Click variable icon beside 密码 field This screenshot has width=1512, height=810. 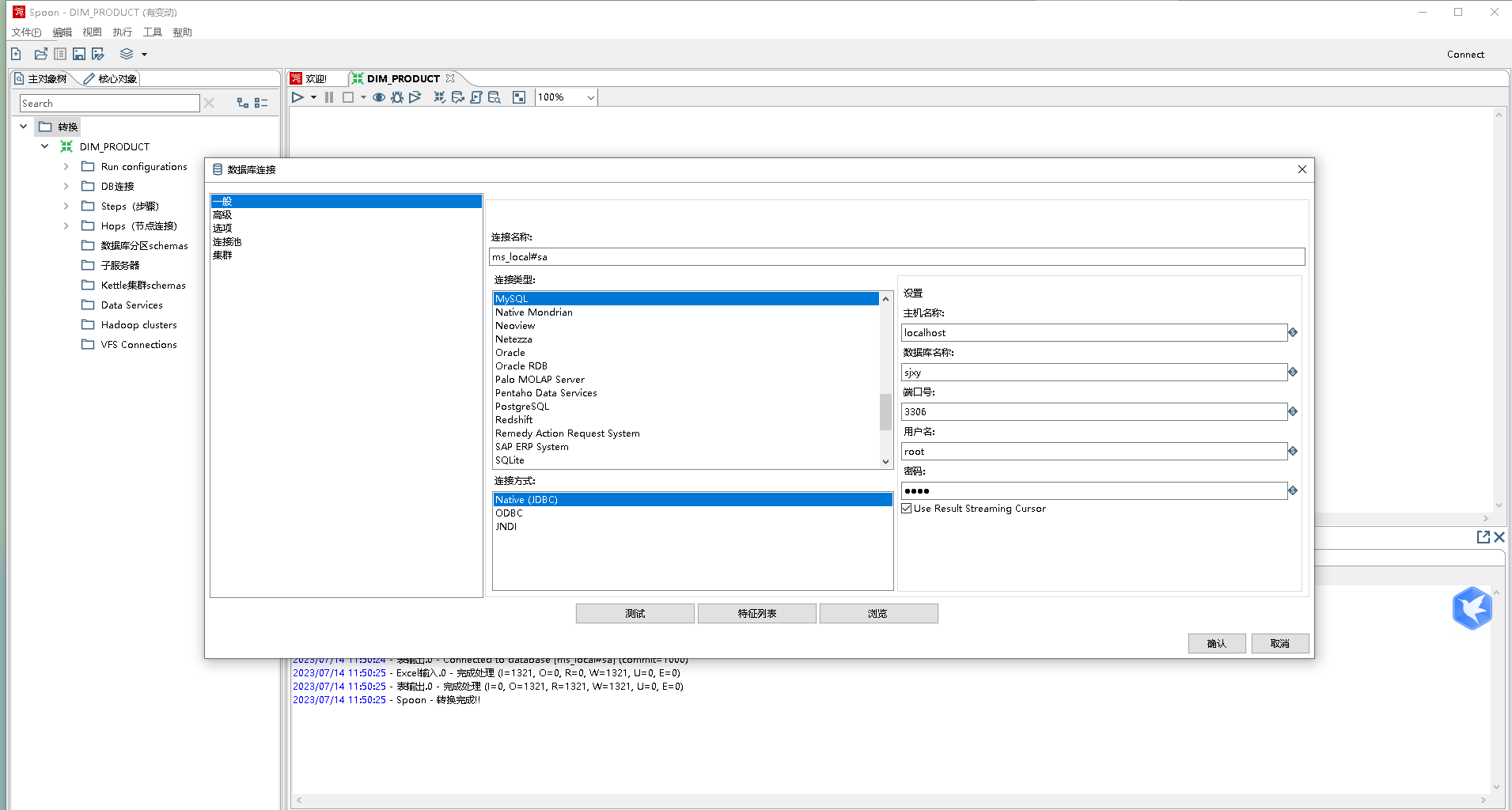[1293, 491]
